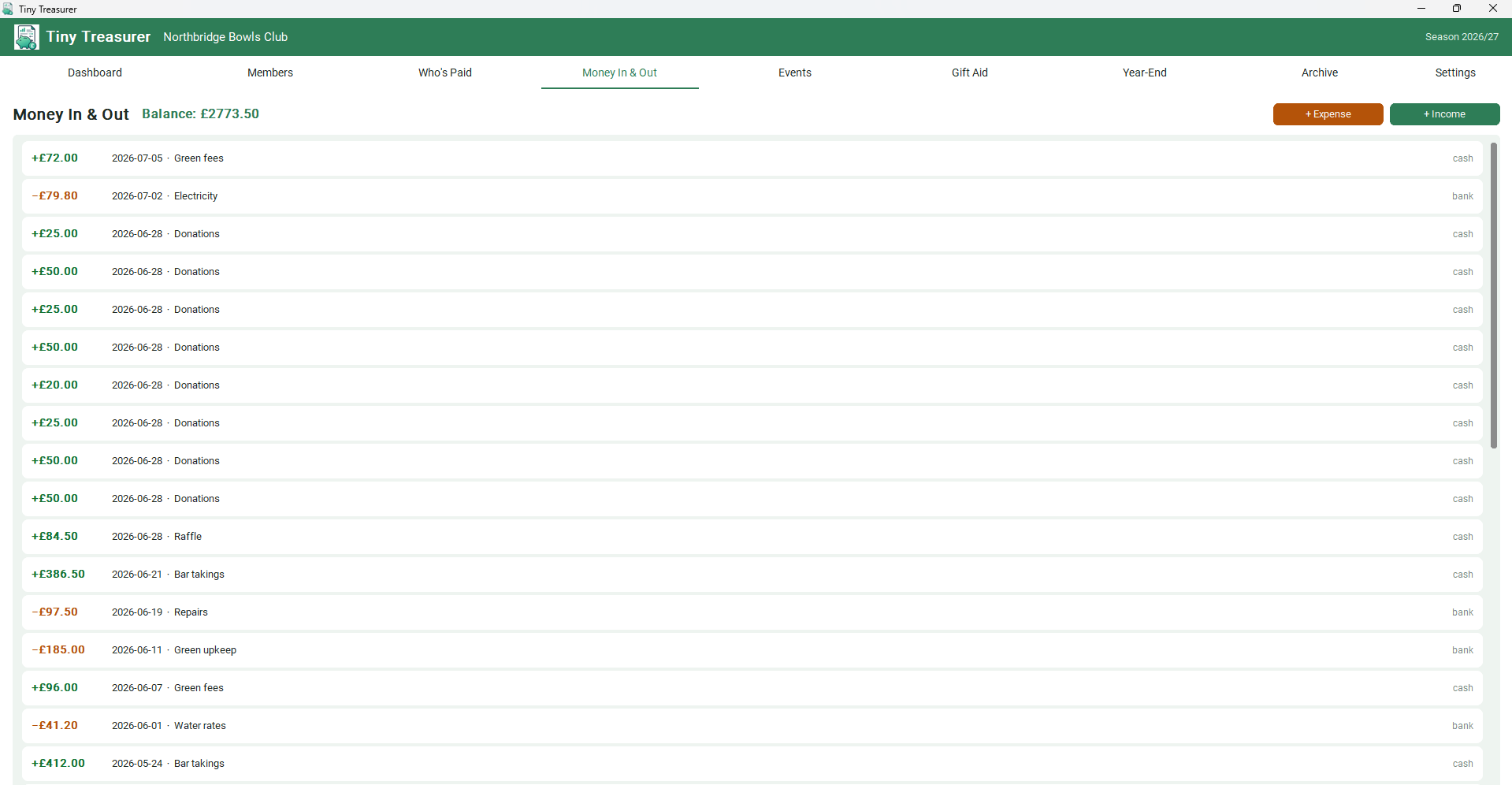Click the Water rates transaction row
The height and width of the screenshot is (785, 1512).
tap(752, 726)
